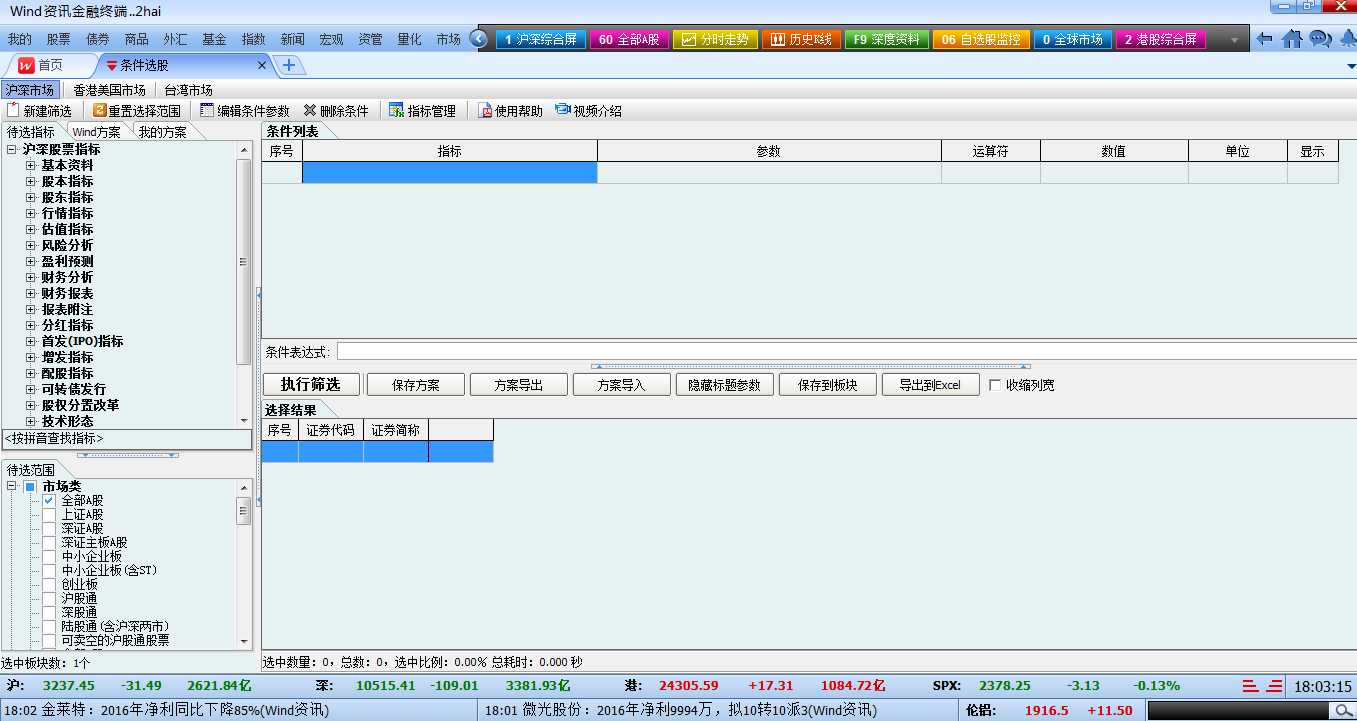Switch to the 香港美国市场 tab
This screenshot has height=721, width=1357.
click(x=110, y=90)
